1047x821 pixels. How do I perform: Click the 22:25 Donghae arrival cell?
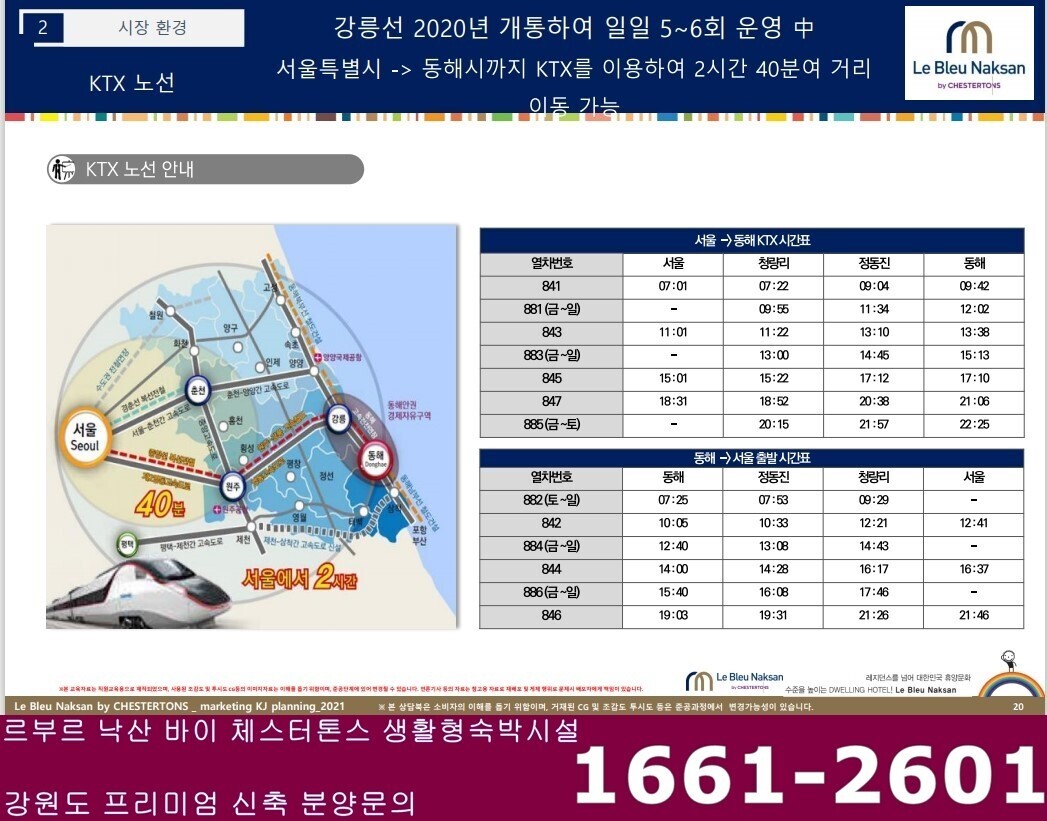[x=974, y=425]
